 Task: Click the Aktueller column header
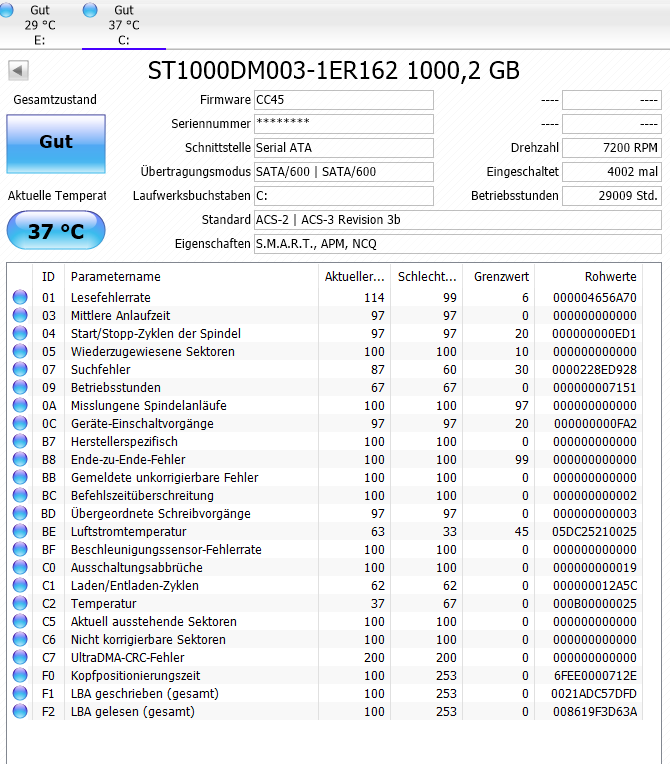click(x=355, y=277)
